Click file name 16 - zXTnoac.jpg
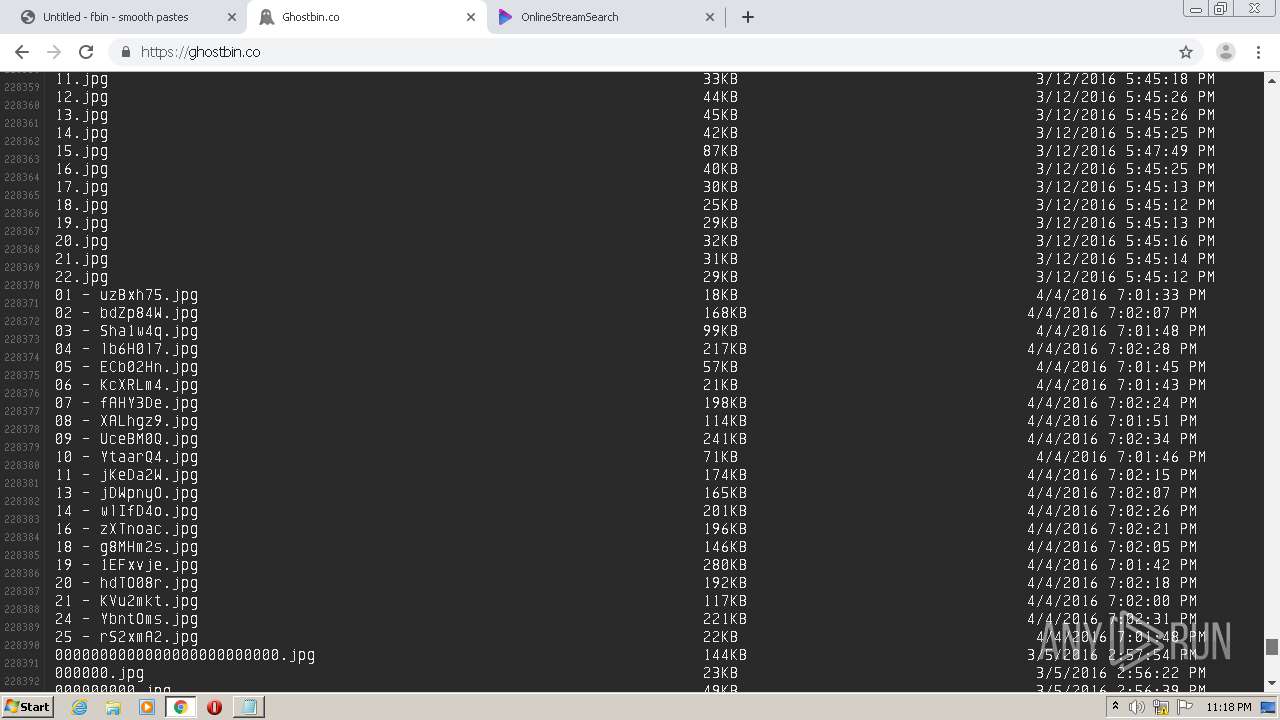The width and height of the screenshot is (1280, 720). coord(127,529)
